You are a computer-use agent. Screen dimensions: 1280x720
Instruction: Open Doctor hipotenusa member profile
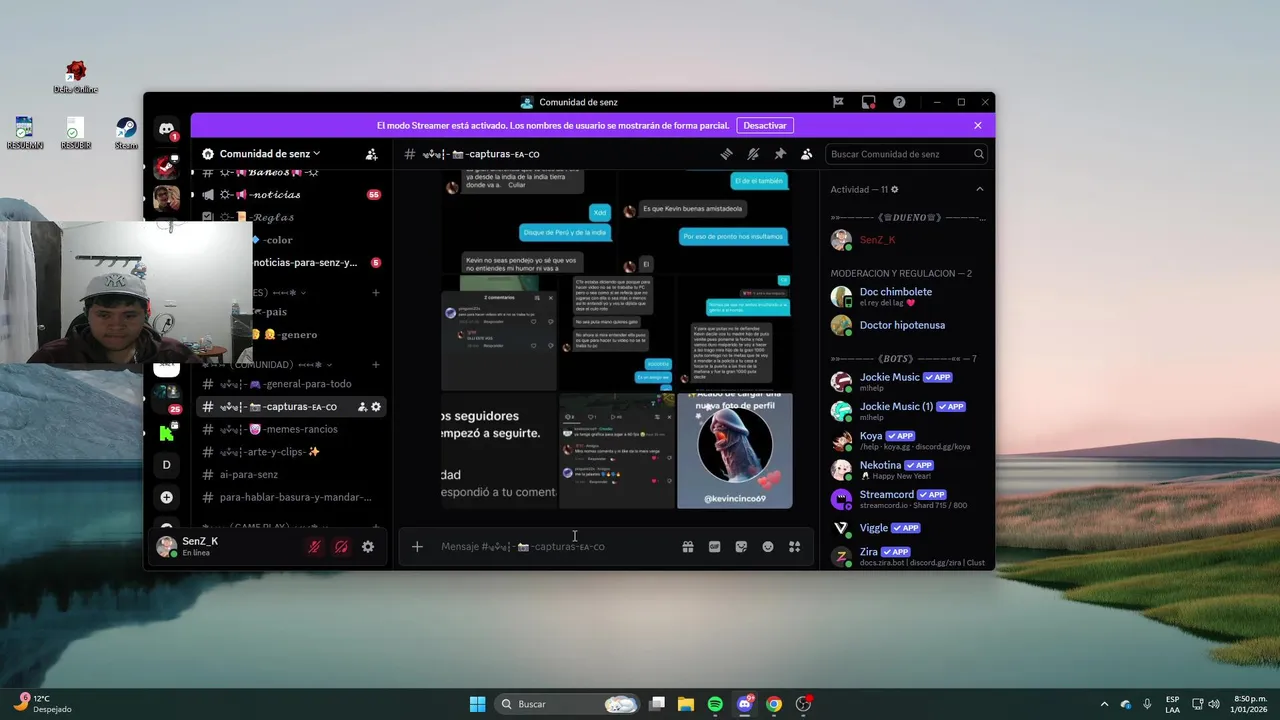pos(907,325)
